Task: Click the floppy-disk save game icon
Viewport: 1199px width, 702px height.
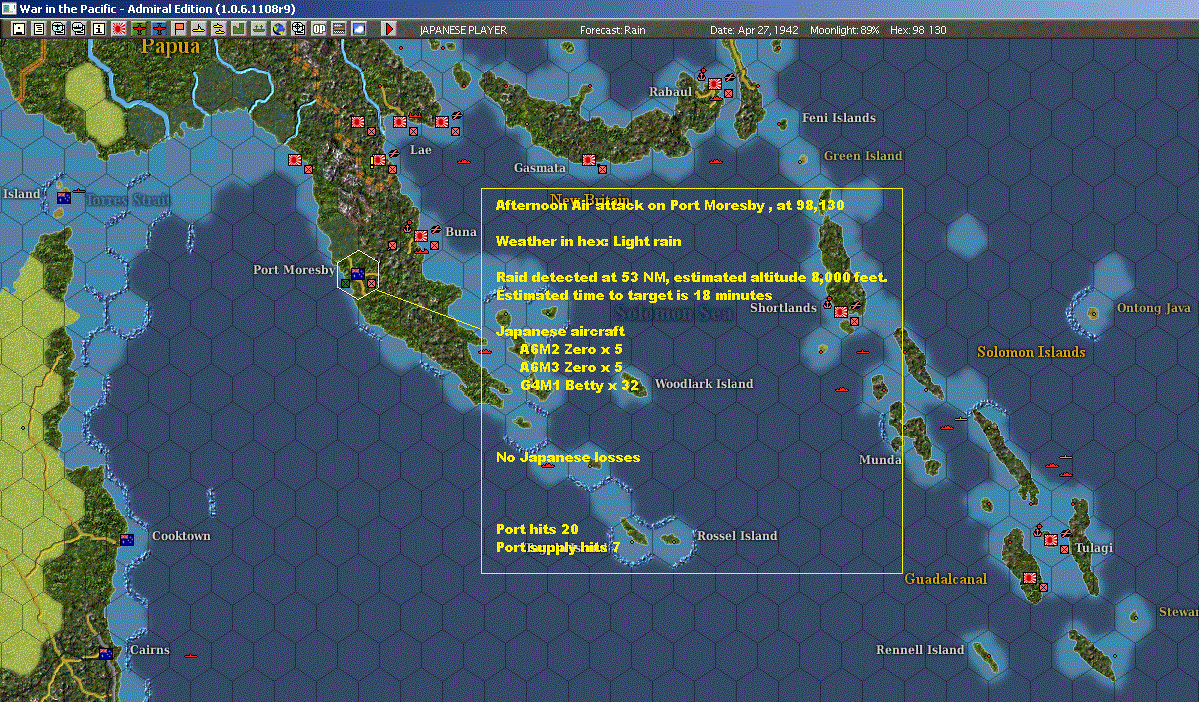Action: coord(19,29)
